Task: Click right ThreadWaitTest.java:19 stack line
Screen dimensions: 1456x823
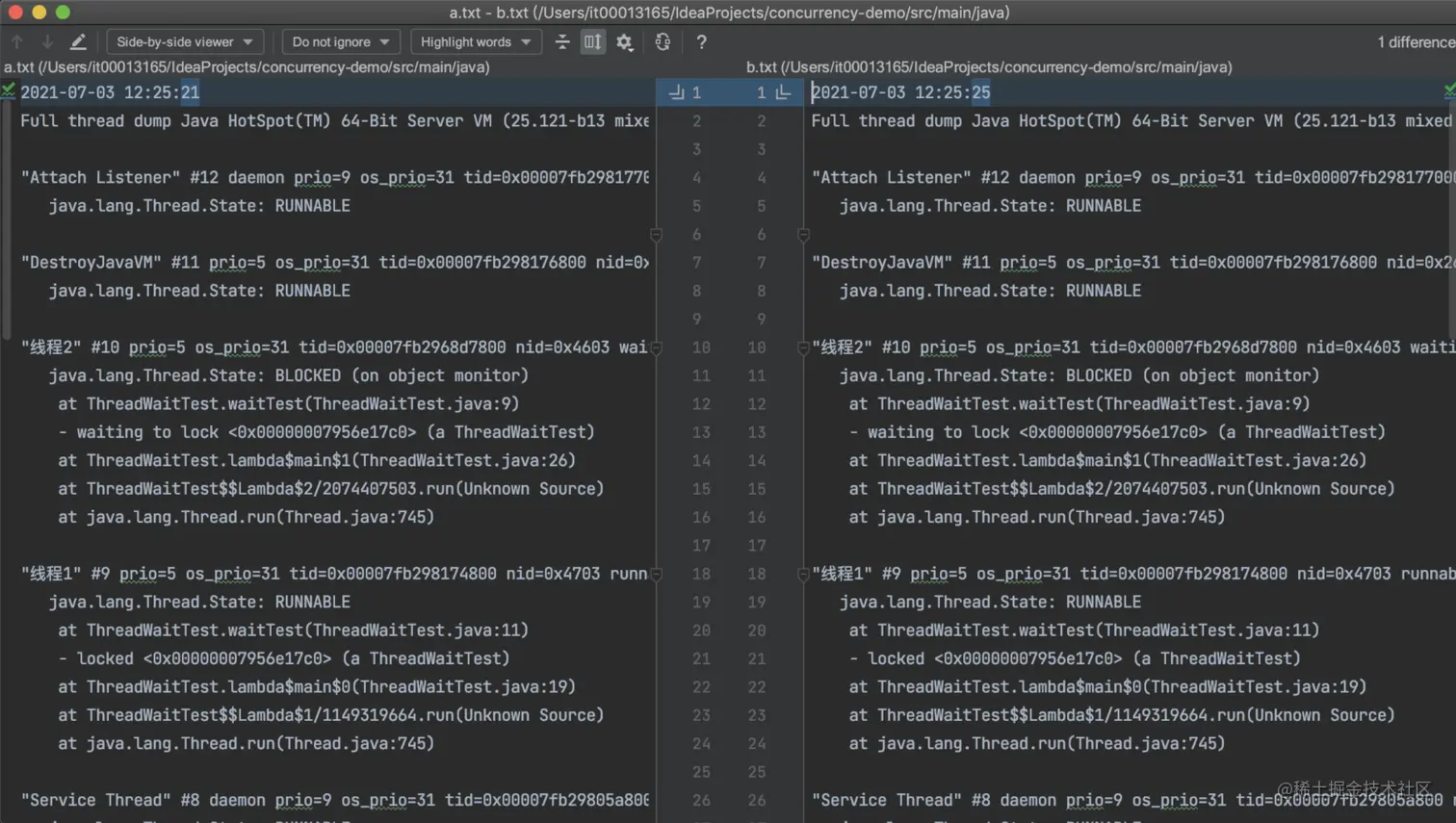Action: [1107, 686]
